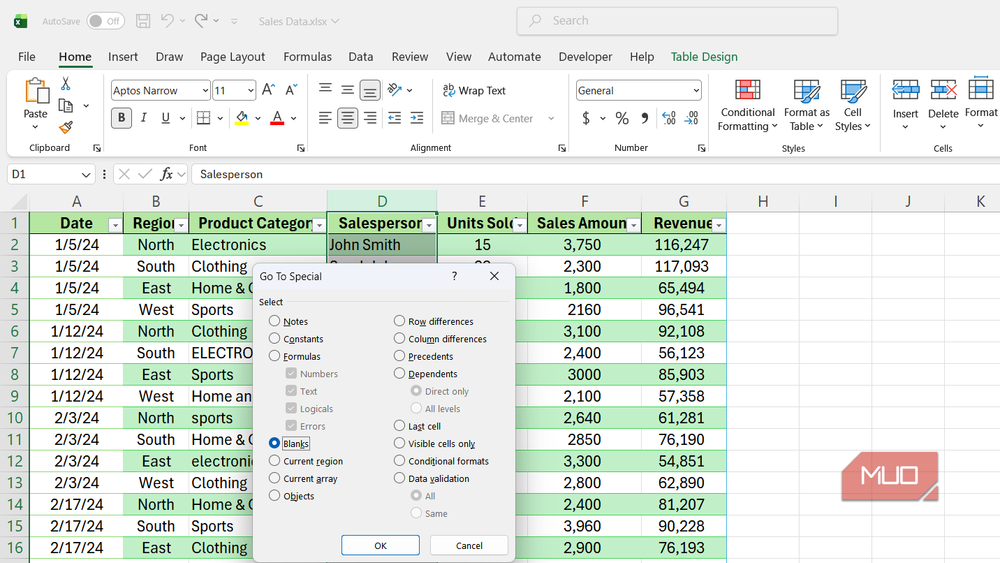Click the Paste clipboard icon
This screenshot has width=1000, height=563.
36,91
